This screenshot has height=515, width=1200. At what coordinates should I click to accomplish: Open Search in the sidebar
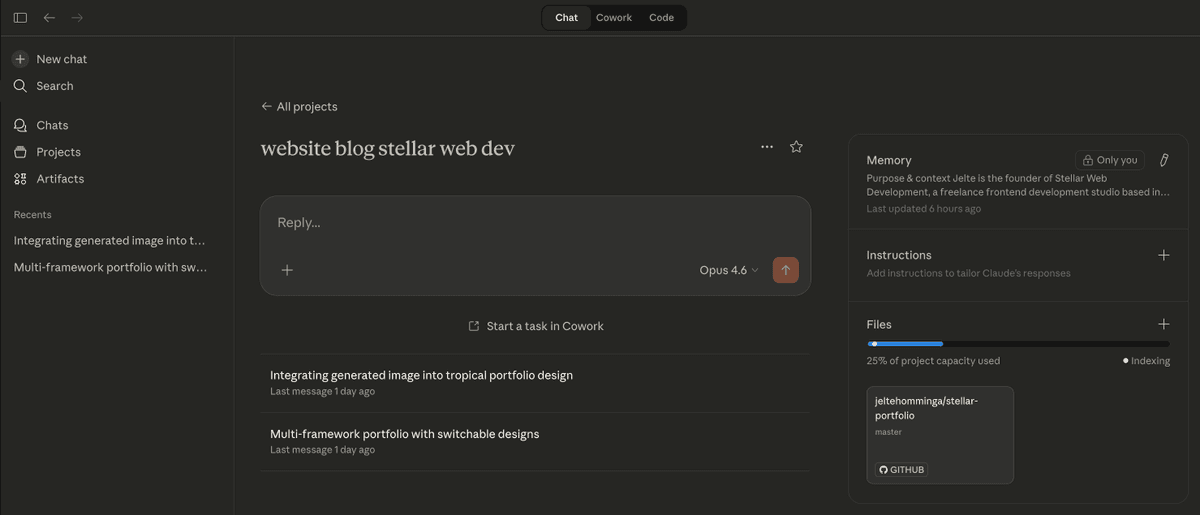pyautogui.click(x=43, y=86)
